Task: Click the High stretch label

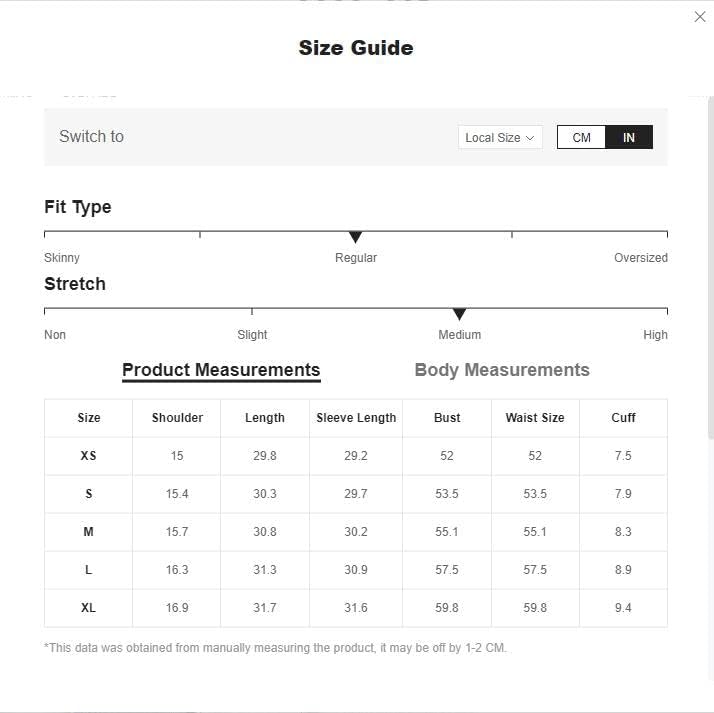Action: (655, 335)
